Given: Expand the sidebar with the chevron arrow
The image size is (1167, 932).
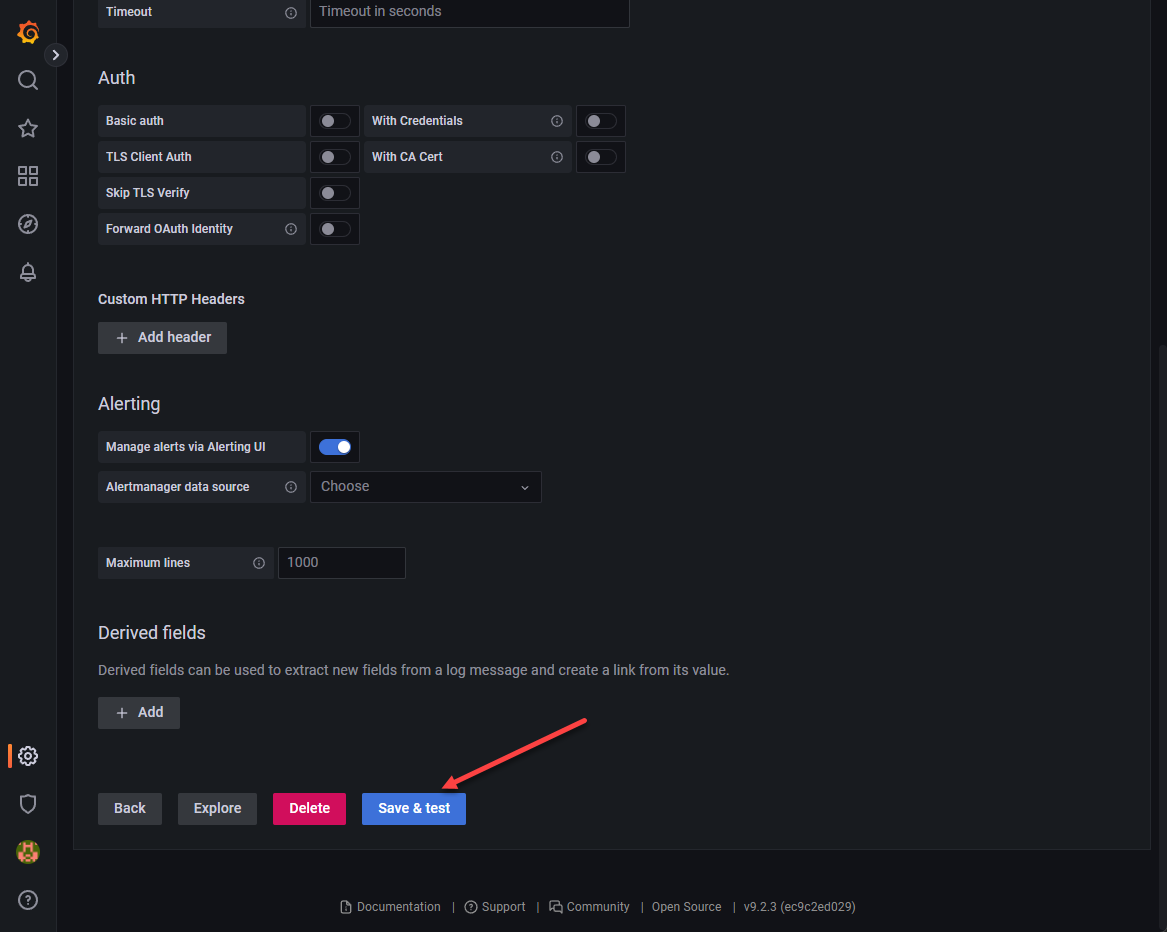Looking at the screenshot, I should tap(56, 55).
